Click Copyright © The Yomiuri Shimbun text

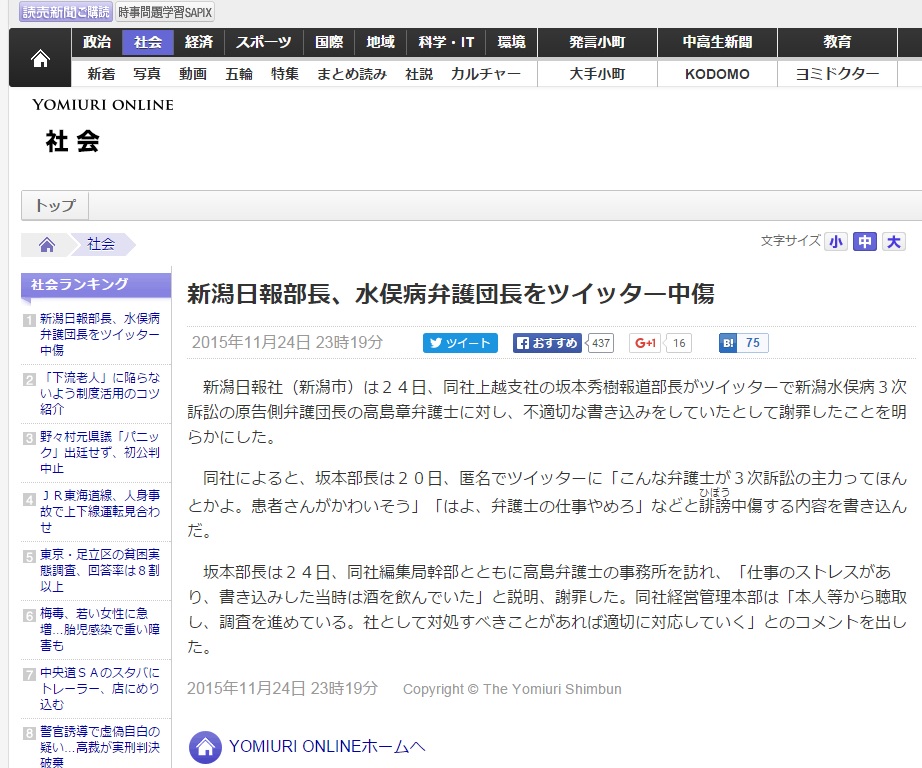[x=512, y=689]
